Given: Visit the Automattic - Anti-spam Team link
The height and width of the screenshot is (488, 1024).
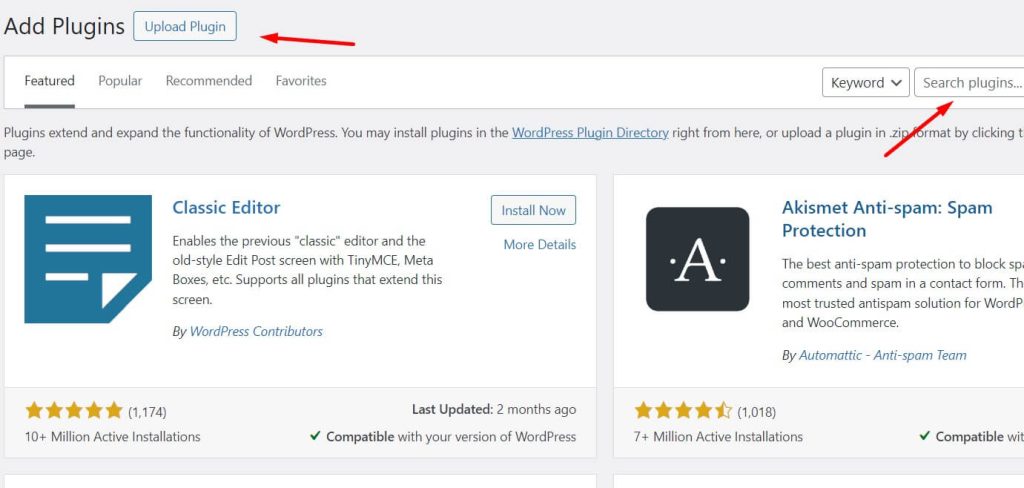Looking at the screenshot, I should click(x=882, y=355).
